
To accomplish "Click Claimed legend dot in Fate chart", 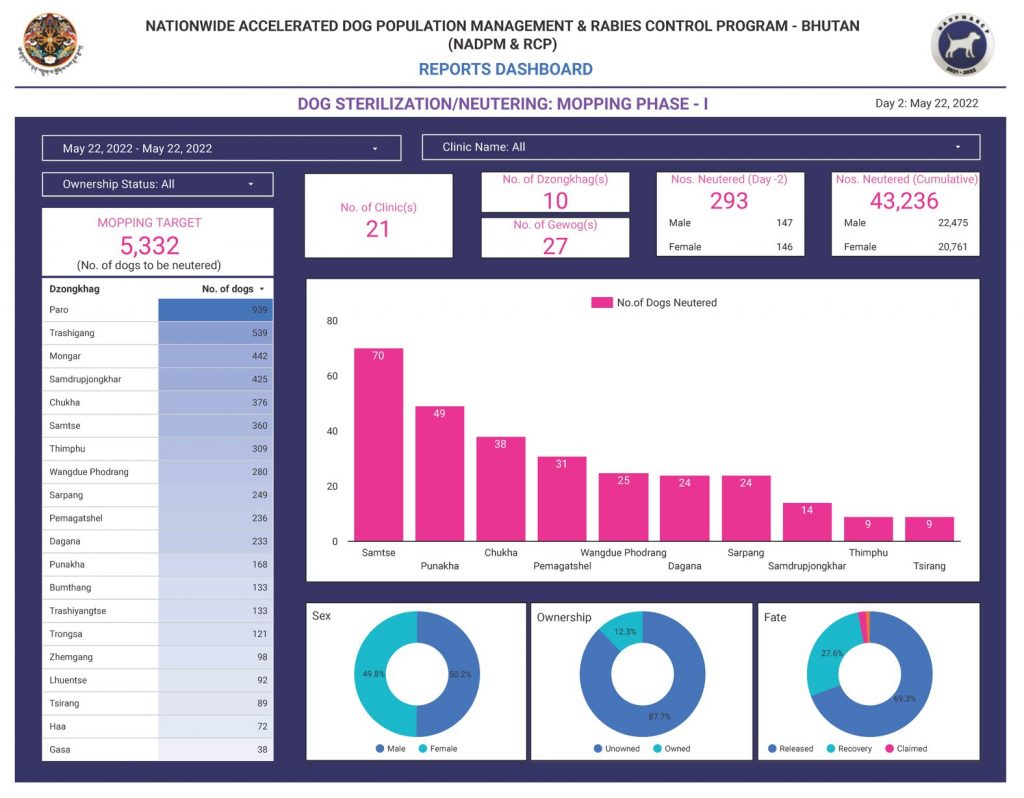I will coord(890,749).
